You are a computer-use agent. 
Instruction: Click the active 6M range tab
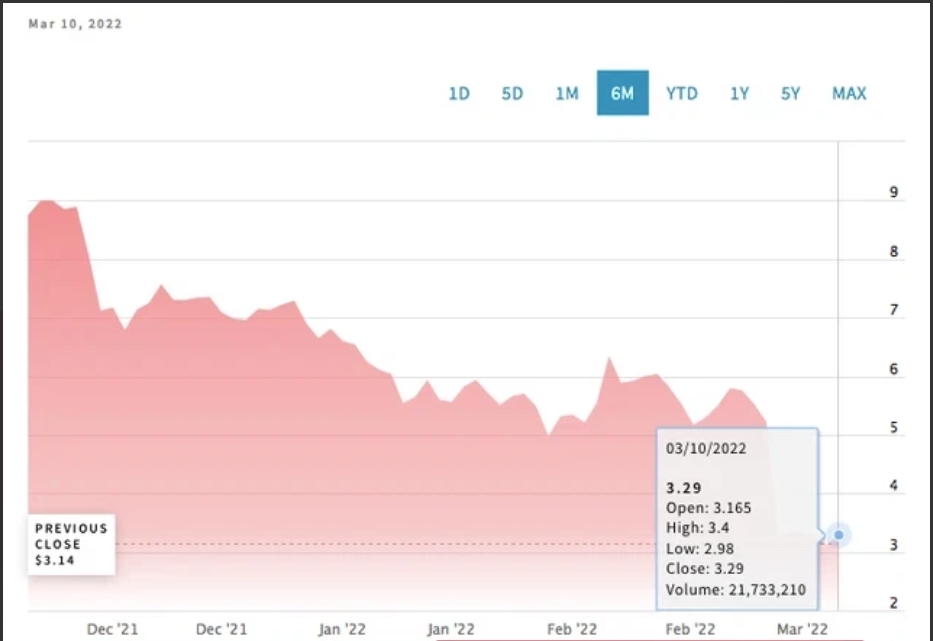pyautogui.click(x=622, y=93)
